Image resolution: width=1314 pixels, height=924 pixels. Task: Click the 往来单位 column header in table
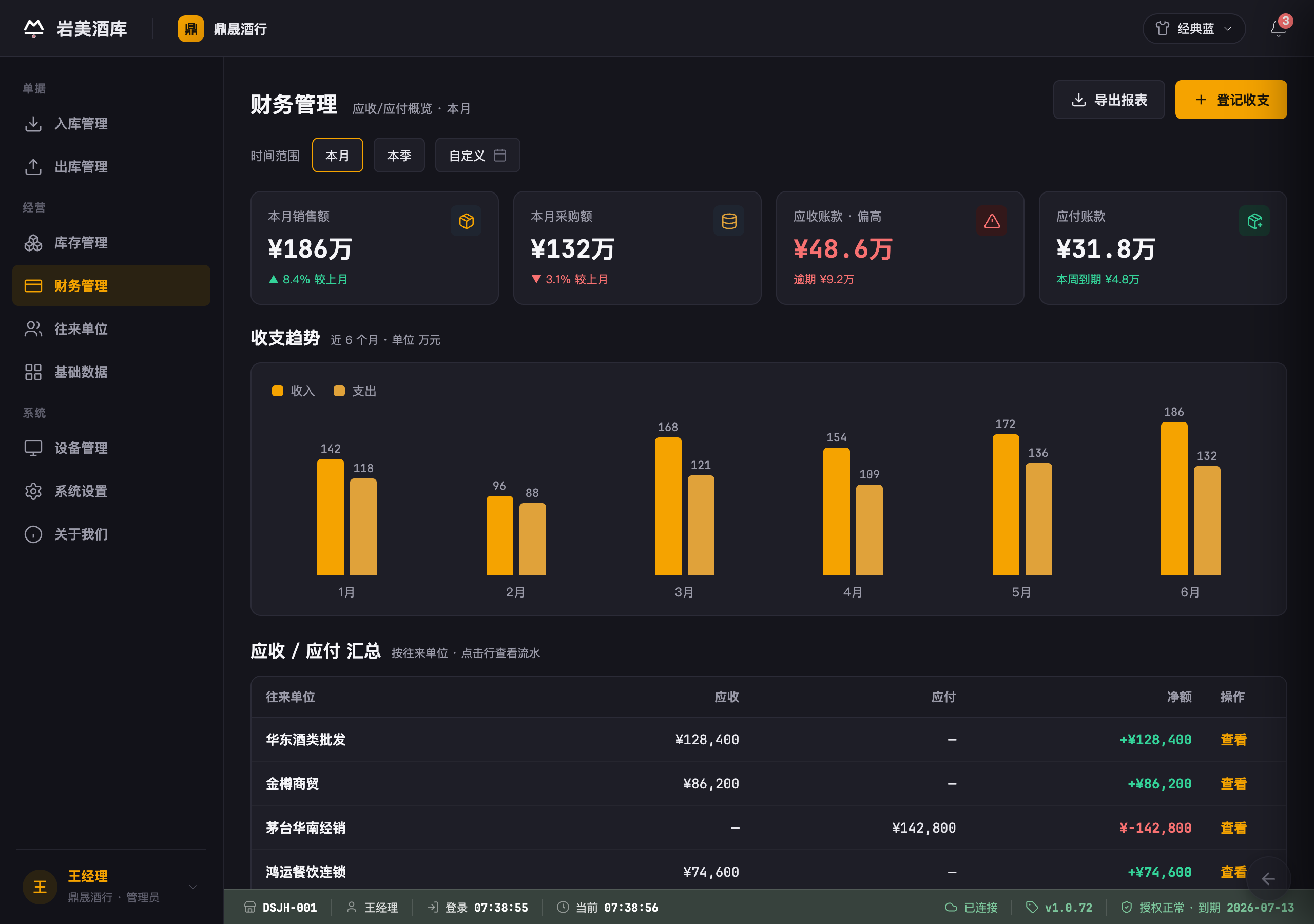click(290, 697)
